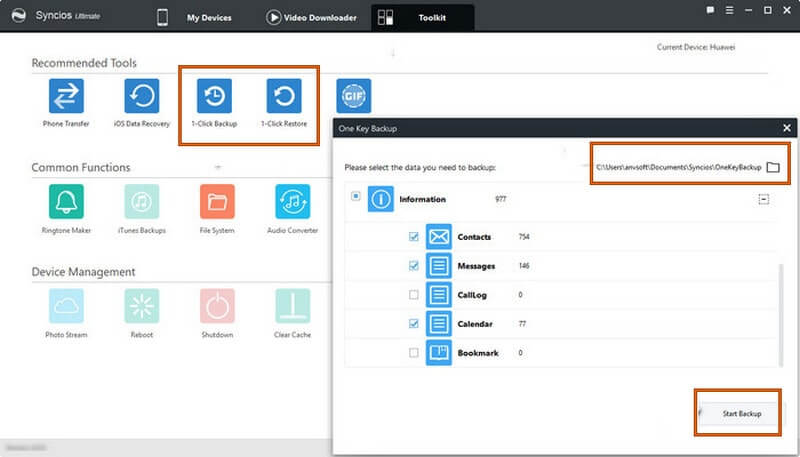Click the Bookmark row icon
800x457 pixels.
pos(439,353)
